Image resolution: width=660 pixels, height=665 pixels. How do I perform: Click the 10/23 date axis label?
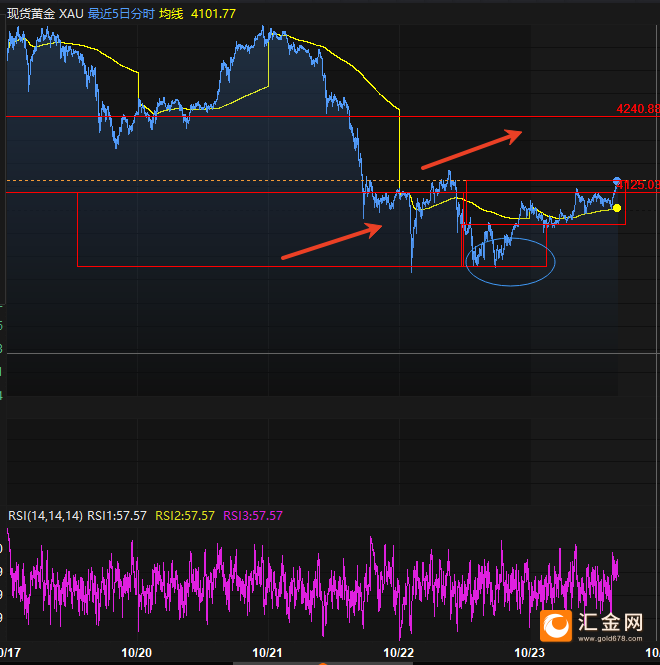click(x=529, y=653)
